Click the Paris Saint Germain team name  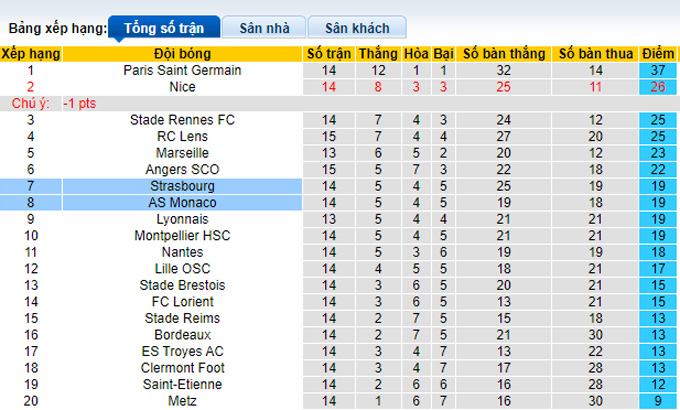pos(183,70)
